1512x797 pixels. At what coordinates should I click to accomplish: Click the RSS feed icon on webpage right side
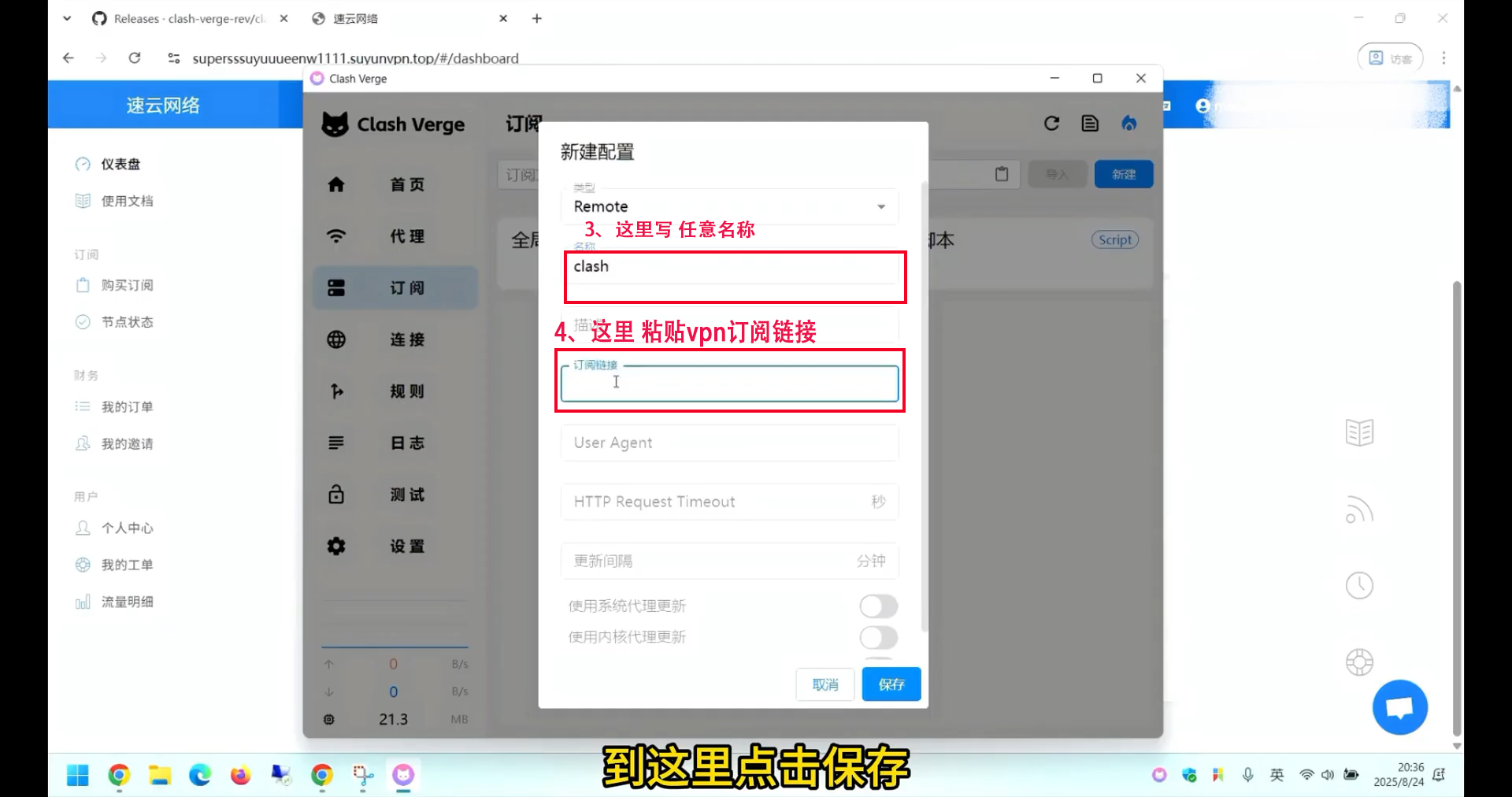[x=1359, y=510]
